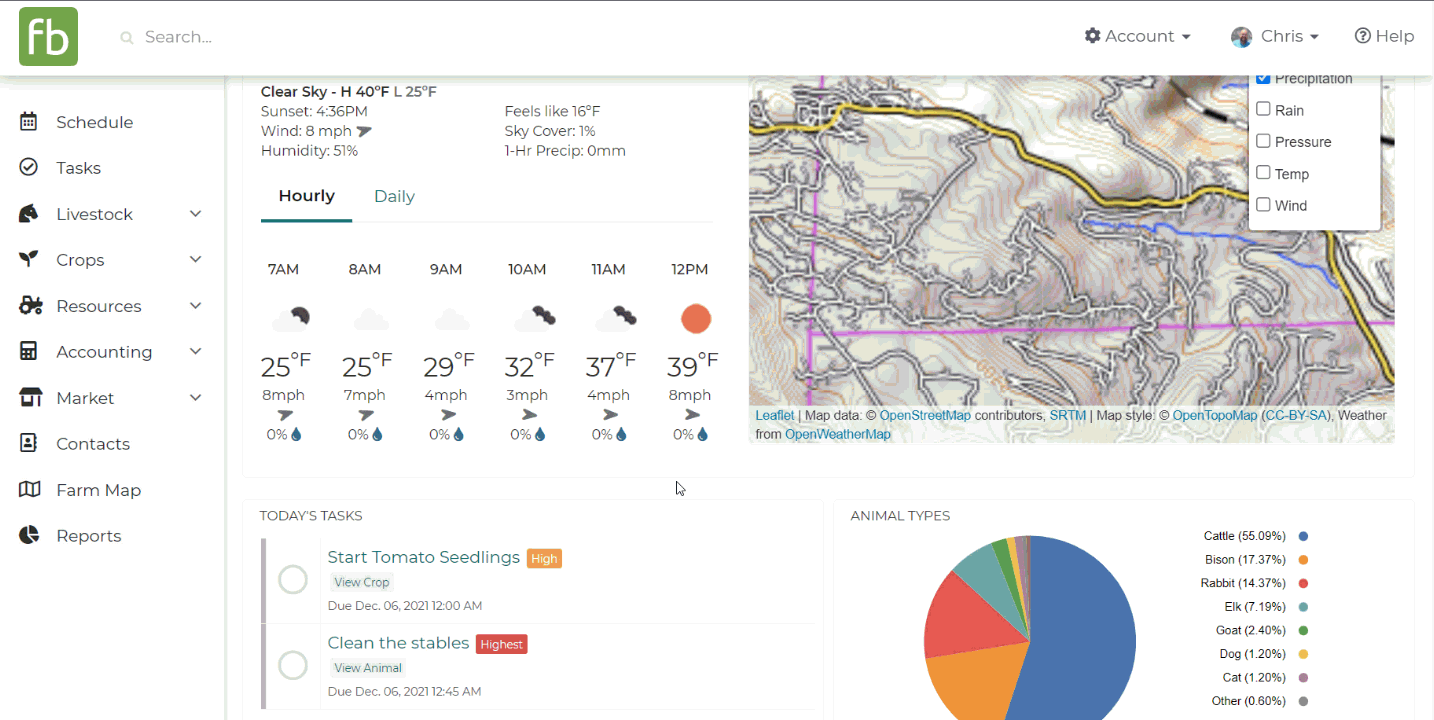This screenshot has height=720, width=1434.
Task: Expand the Market submenu chevron
Action: click(x=196, y=398)
